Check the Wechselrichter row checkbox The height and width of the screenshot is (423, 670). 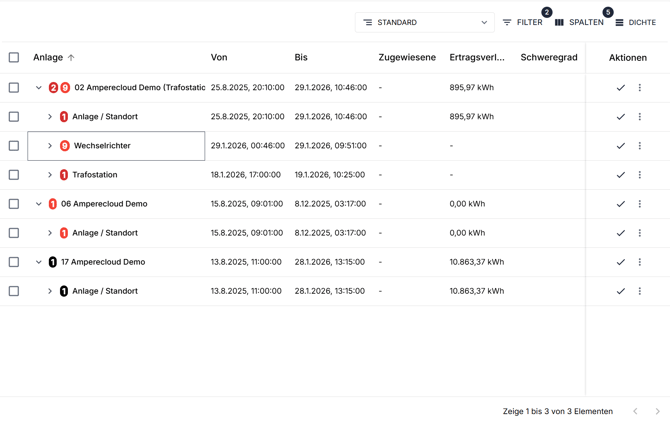click(x=14, y=146)
